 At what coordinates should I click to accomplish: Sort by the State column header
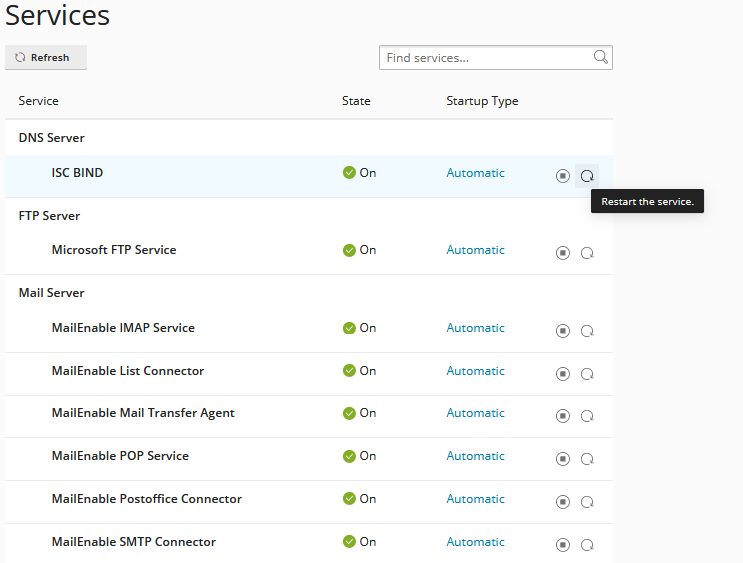pos(356,101)
